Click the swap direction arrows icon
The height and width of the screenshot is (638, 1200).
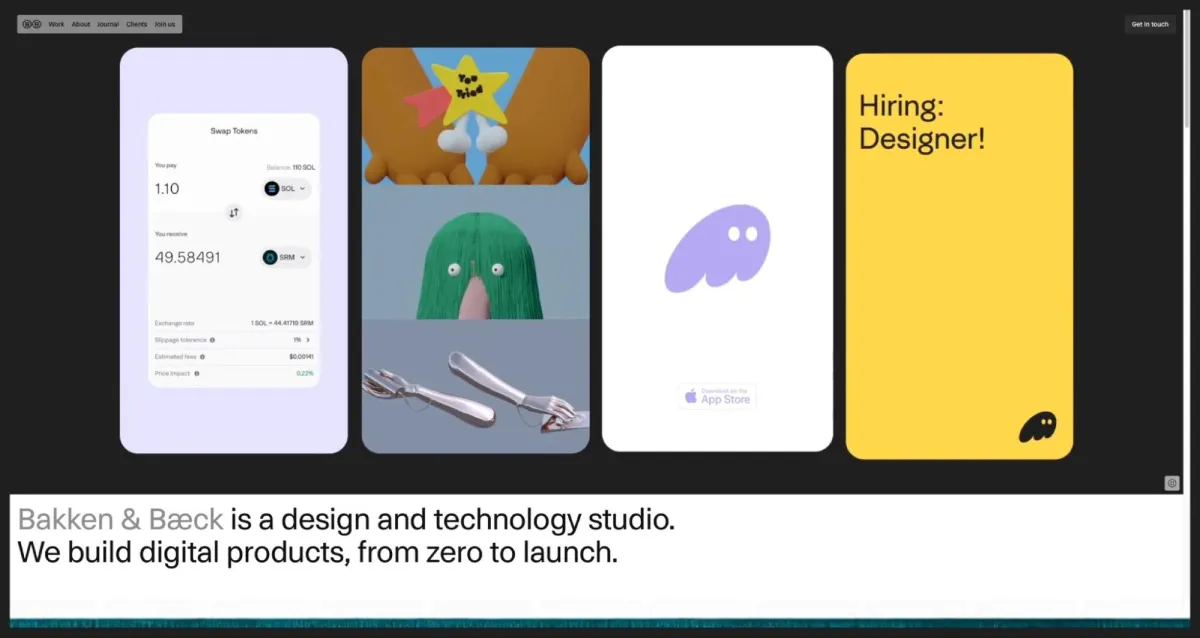[x=234, y=212]
